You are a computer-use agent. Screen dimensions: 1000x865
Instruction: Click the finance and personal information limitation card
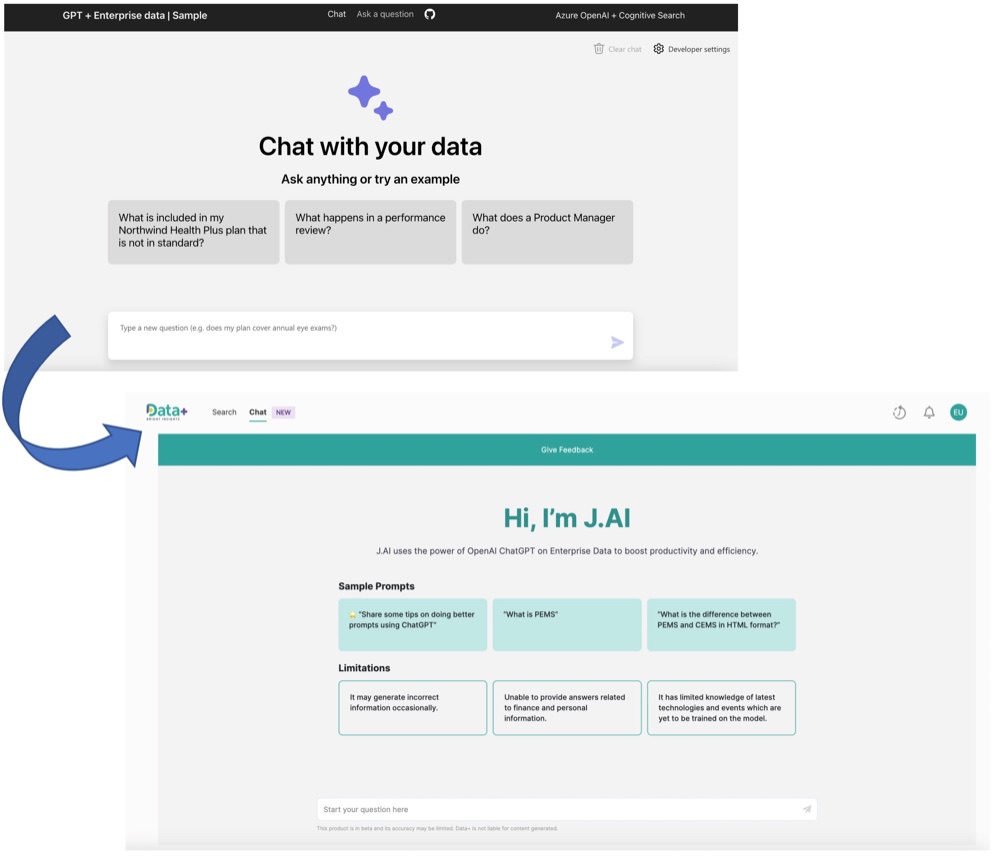[567, 707]
